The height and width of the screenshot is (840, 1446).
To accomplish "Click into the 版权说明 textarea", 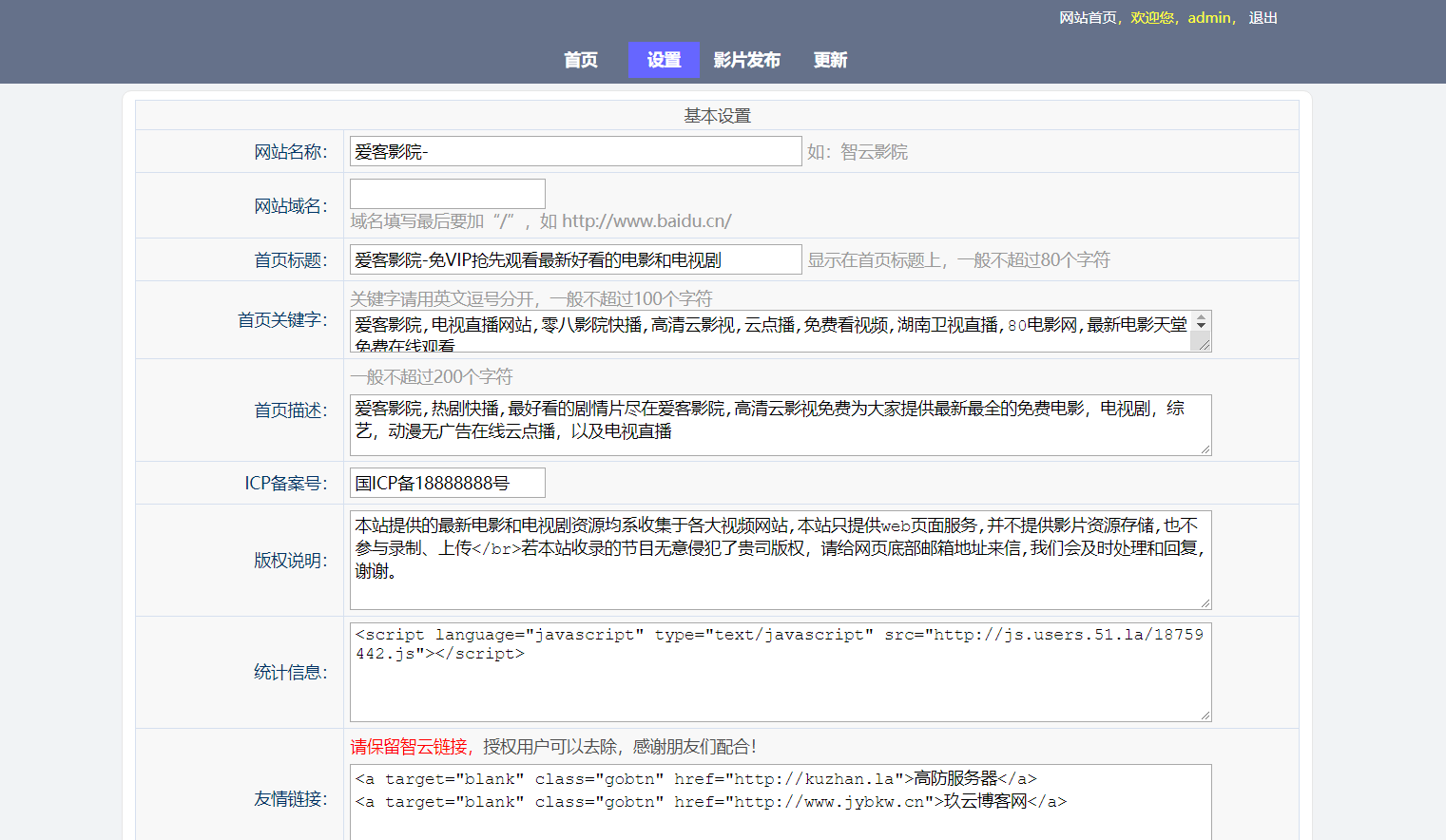I will (780, 561).
